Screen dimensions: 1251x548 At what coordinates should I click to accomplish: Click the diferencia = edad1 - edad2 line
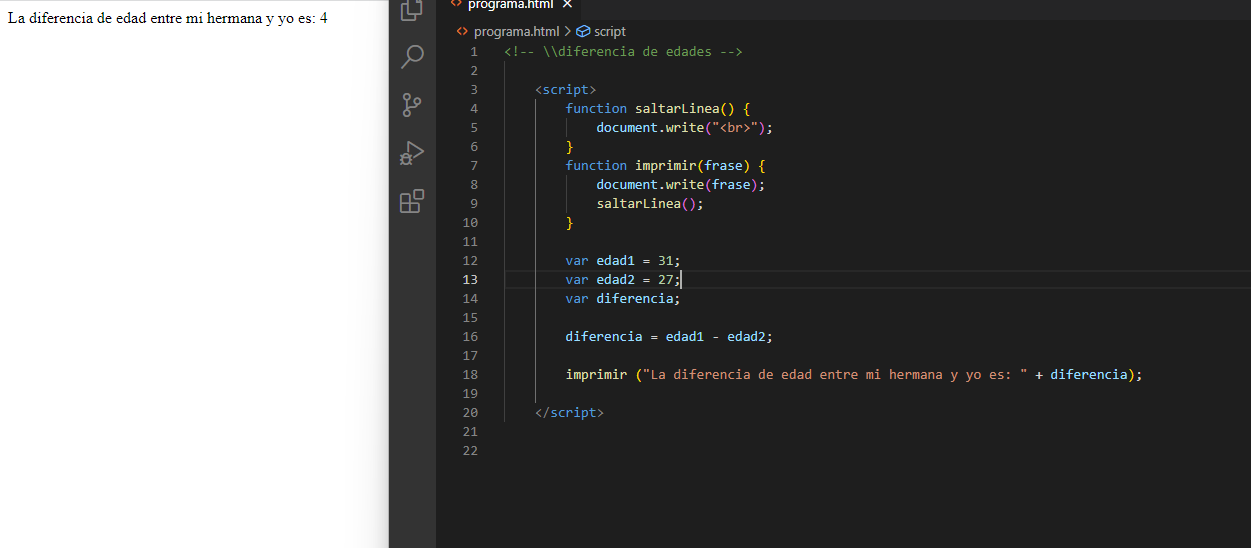coord(670,336)
